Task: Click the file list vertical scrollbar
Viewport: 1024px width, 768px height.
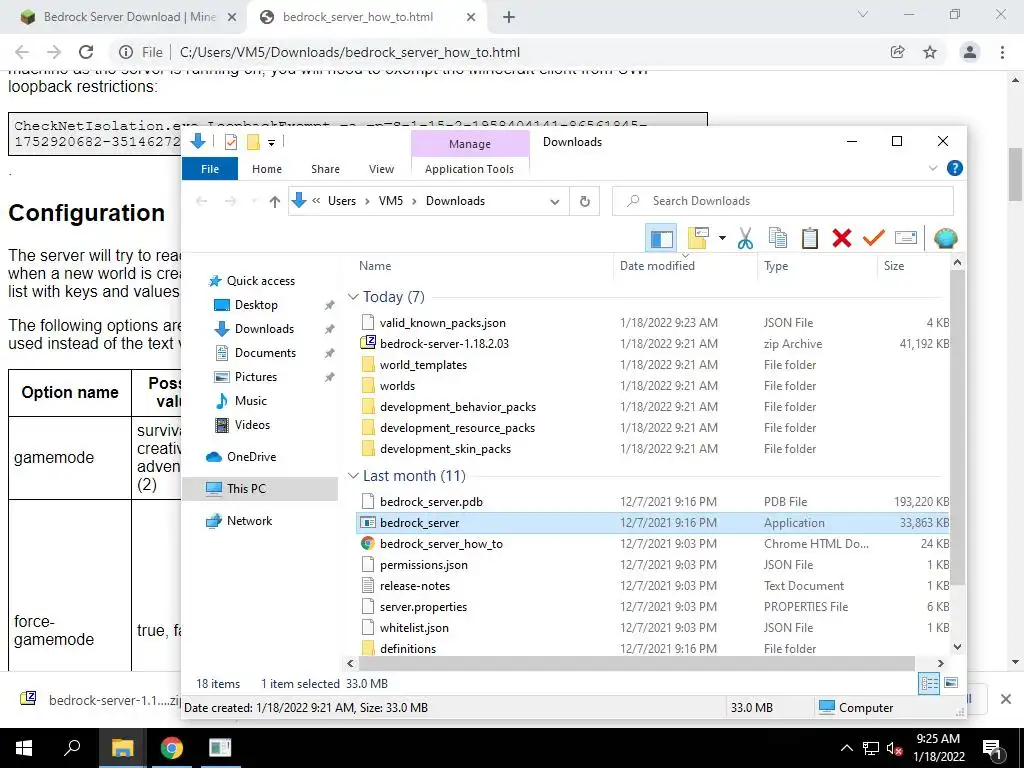Action: coord(957,428)
